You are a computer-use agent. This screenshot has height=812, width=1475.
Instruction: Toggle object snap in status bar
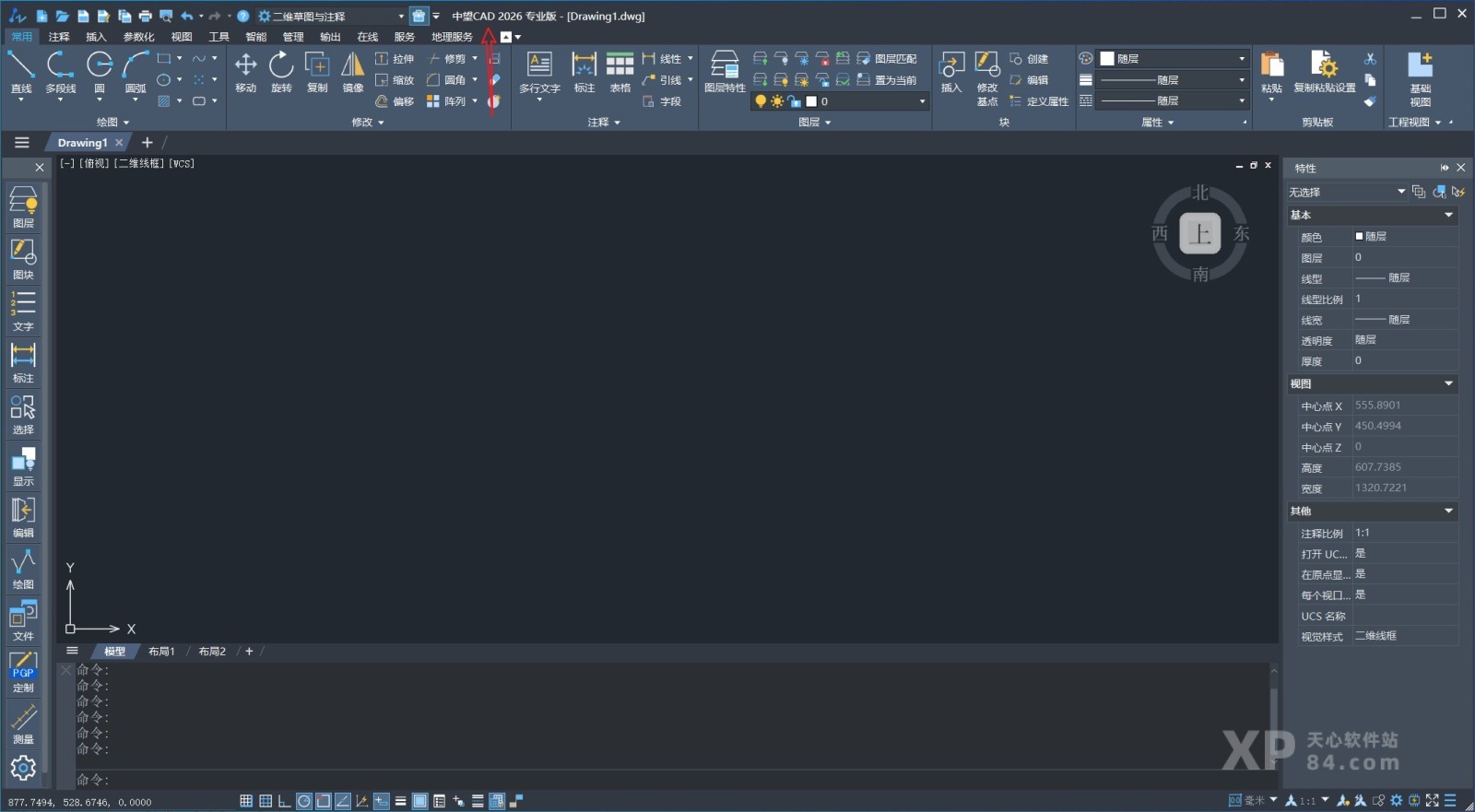click(323, 801)
